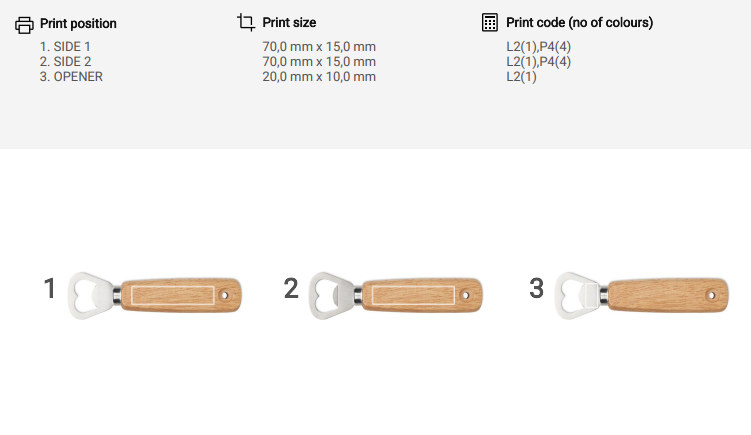
Task: Click the printer icon beside Print position
Action: [x=24, y=24]
